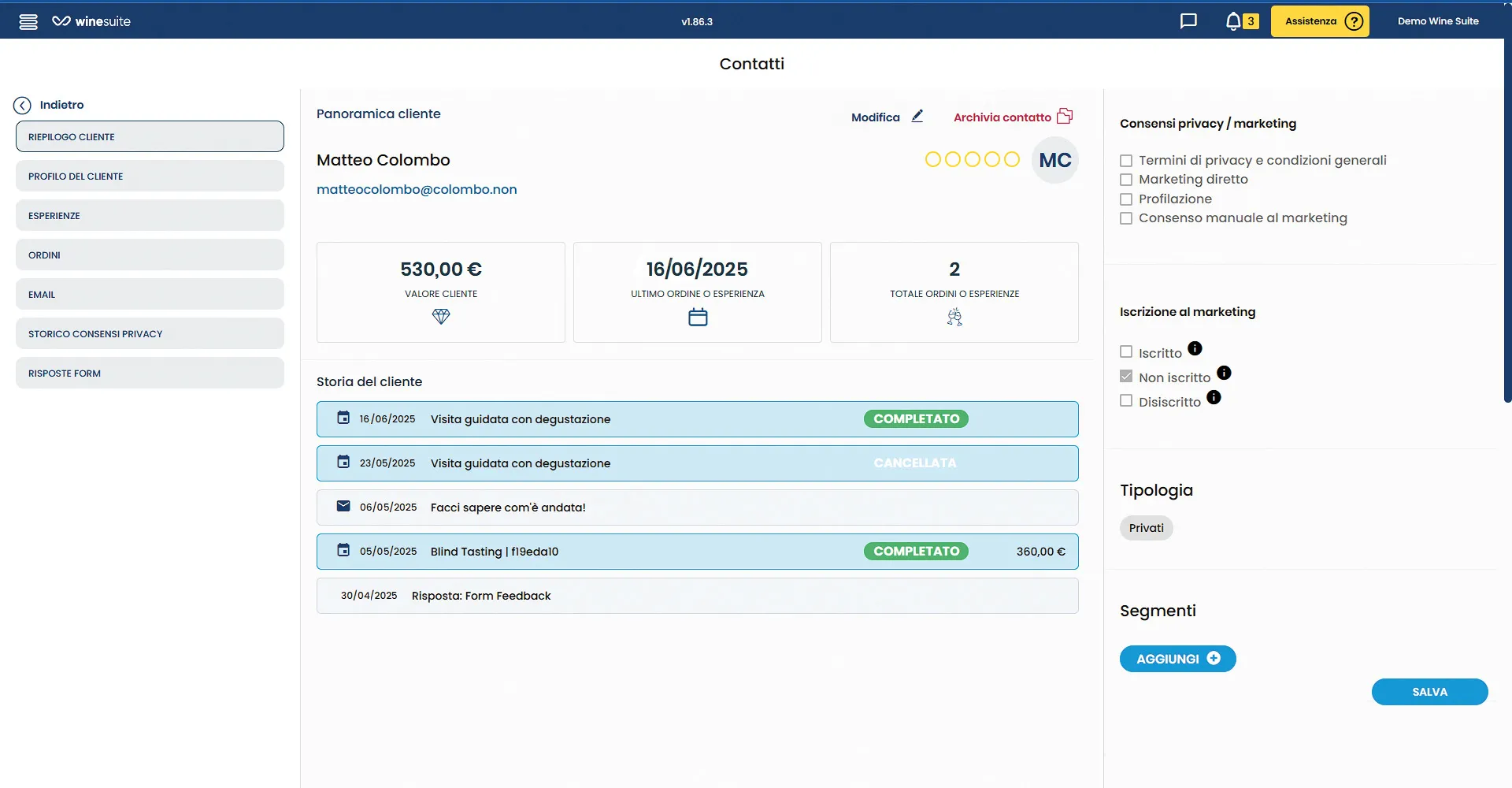This screenshot has width=1512, height=788.
Task: Click the Aggiungi segment button
Action: [1177, 659]
